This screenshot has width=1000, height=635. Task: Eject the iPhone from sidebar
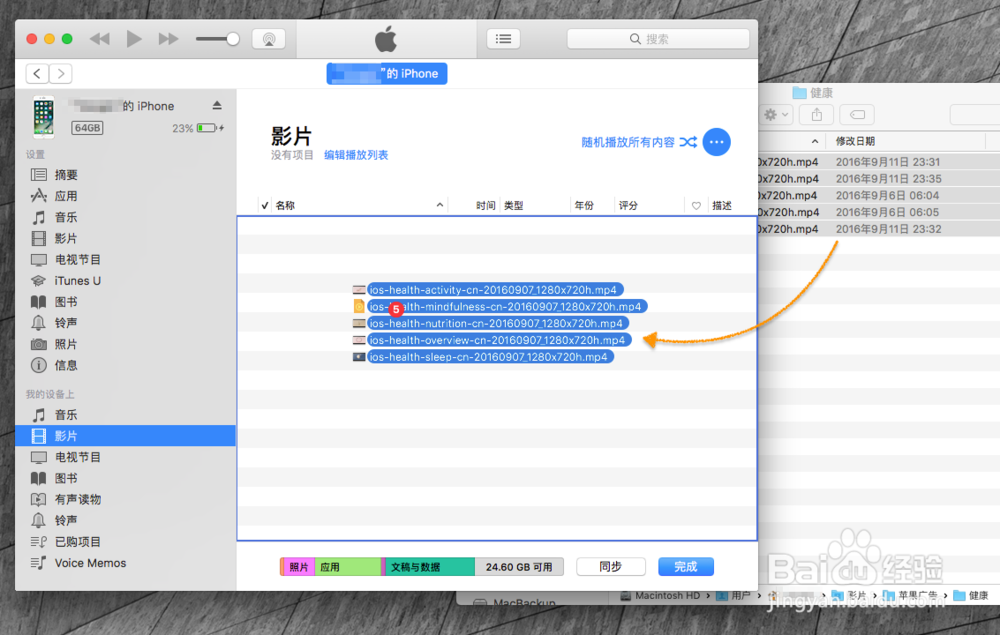click(217, 105)
